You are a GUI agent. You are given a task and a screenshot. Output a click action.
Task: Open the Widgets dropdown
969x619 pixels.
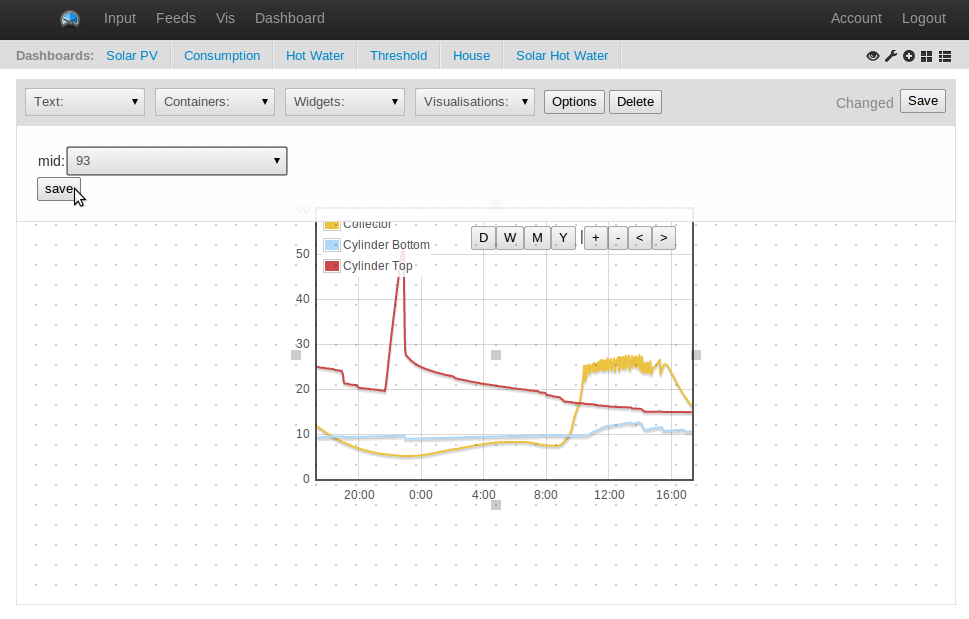tap(345, 102)
